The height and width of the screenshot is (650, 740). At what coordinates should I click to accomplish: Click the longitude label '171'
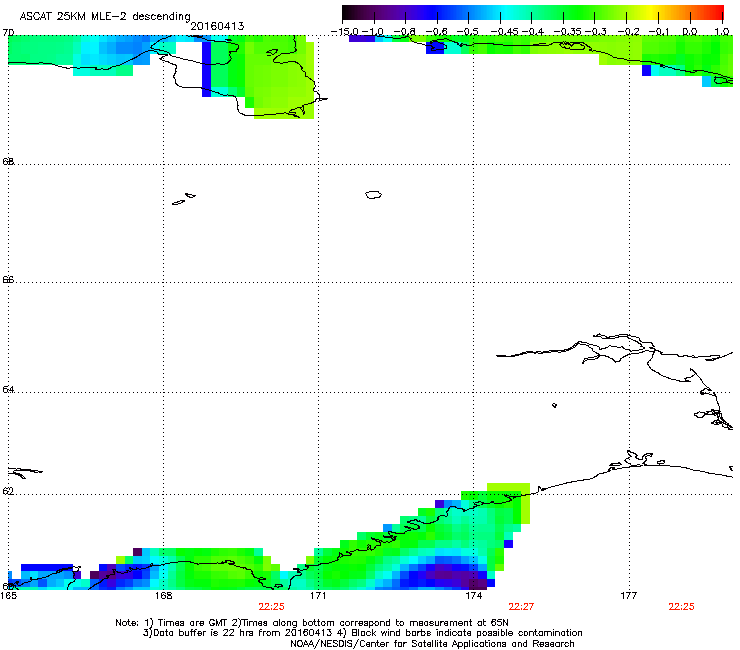coord(318,596)
